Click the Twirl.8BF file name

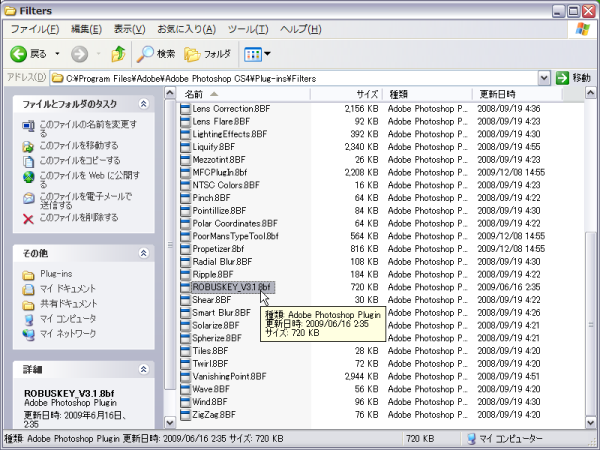pyautogui.click(x=210, y=364)
